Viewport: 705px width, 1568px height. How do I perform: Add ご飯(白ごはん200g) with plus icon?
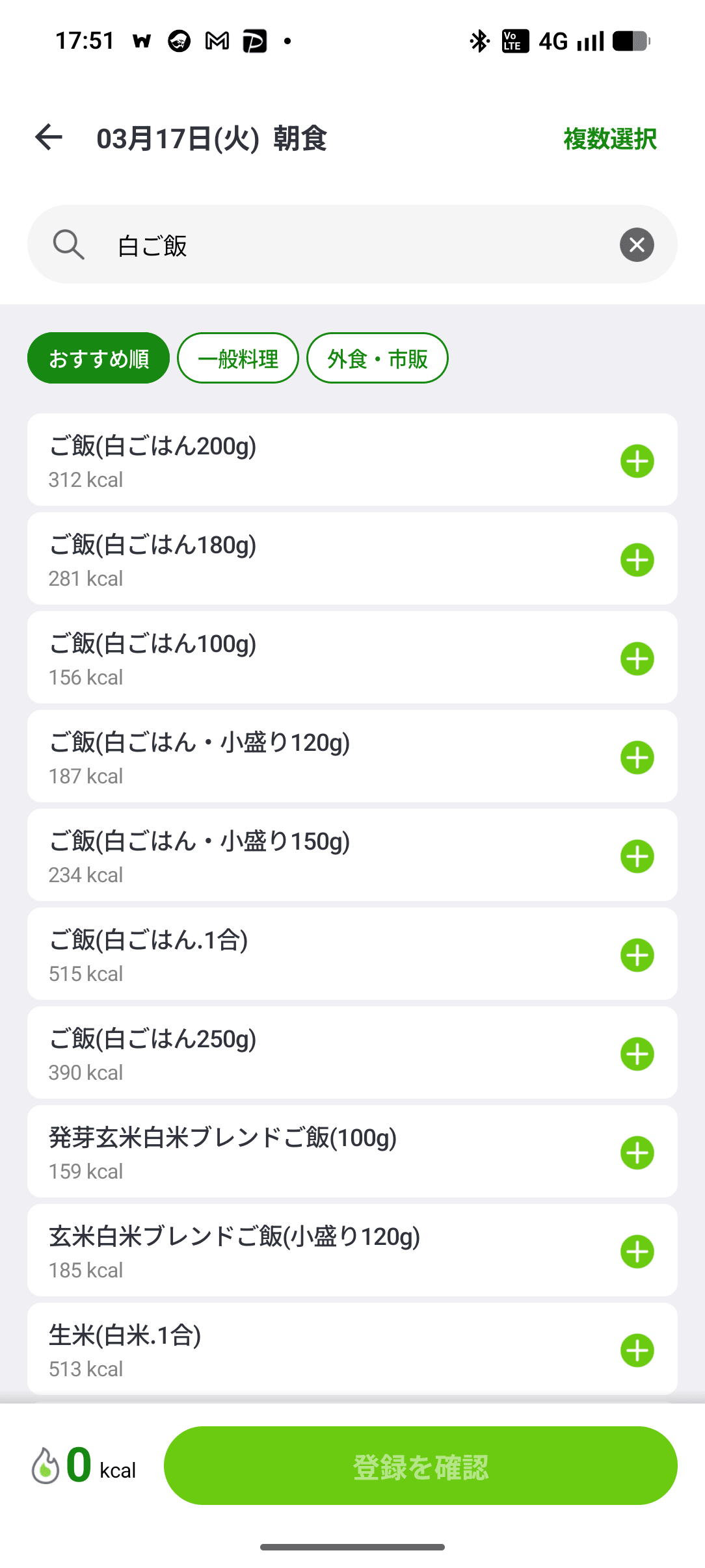point(637,462)
